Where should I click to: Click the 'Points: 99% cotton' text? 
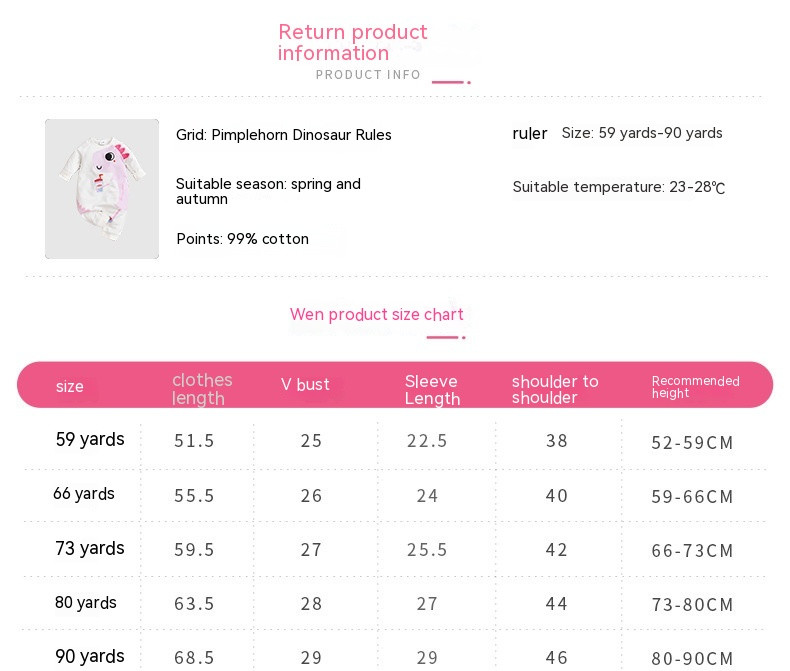[242, 239]
